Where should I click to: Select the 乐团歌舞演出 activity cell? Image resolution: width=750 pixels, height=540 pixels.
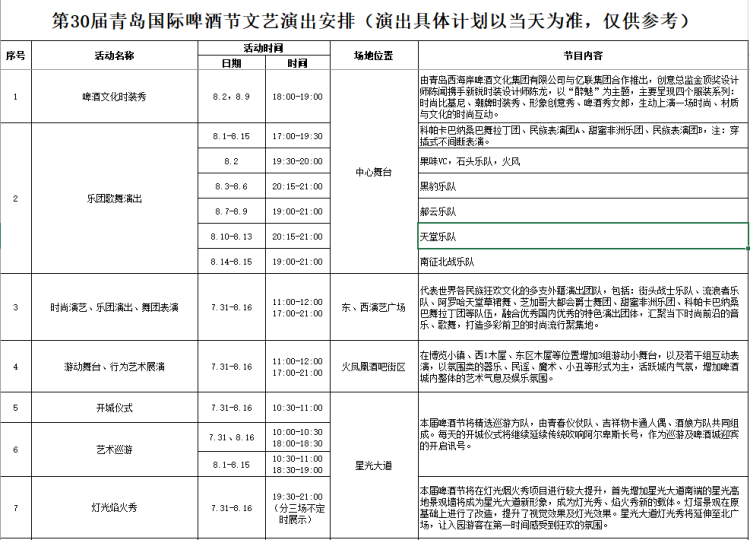coord(114,198)
